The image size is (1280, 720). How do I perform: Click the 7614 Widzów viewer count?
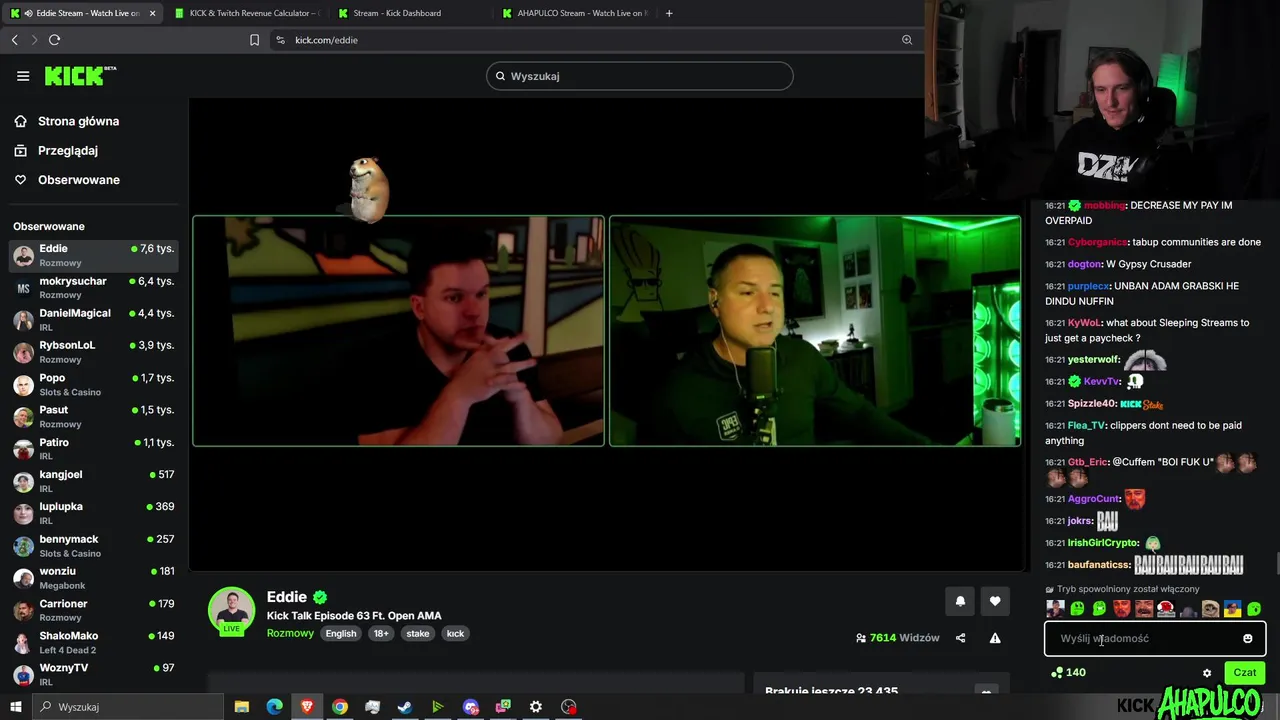(897, 638)
